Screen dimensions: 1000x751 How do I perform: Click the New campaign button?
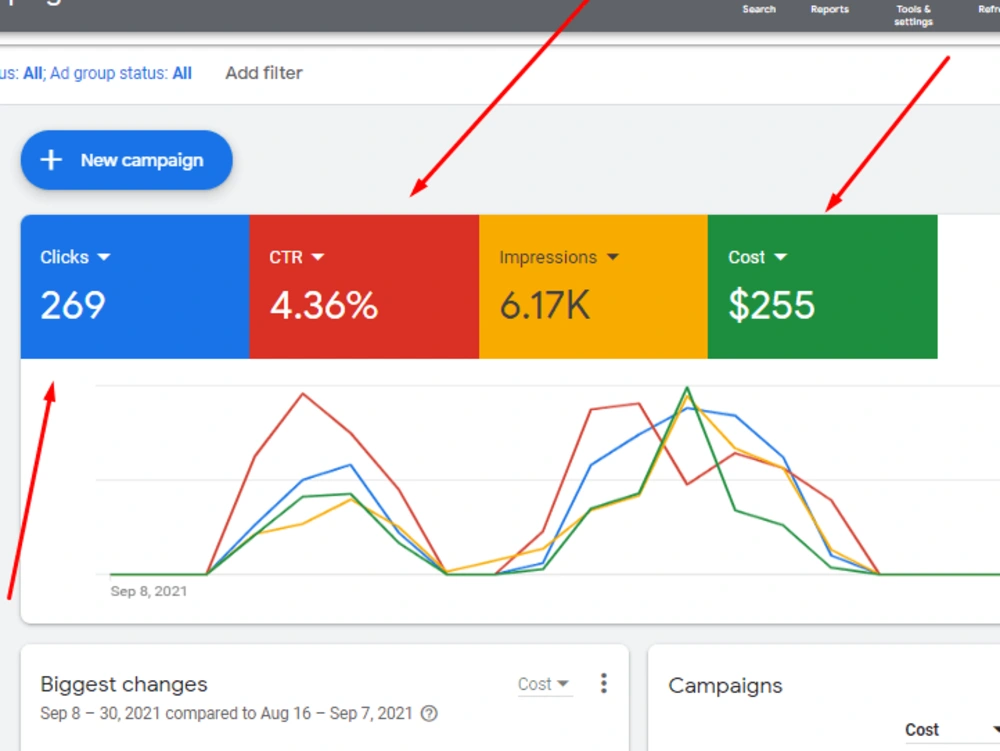pos(126,160)
